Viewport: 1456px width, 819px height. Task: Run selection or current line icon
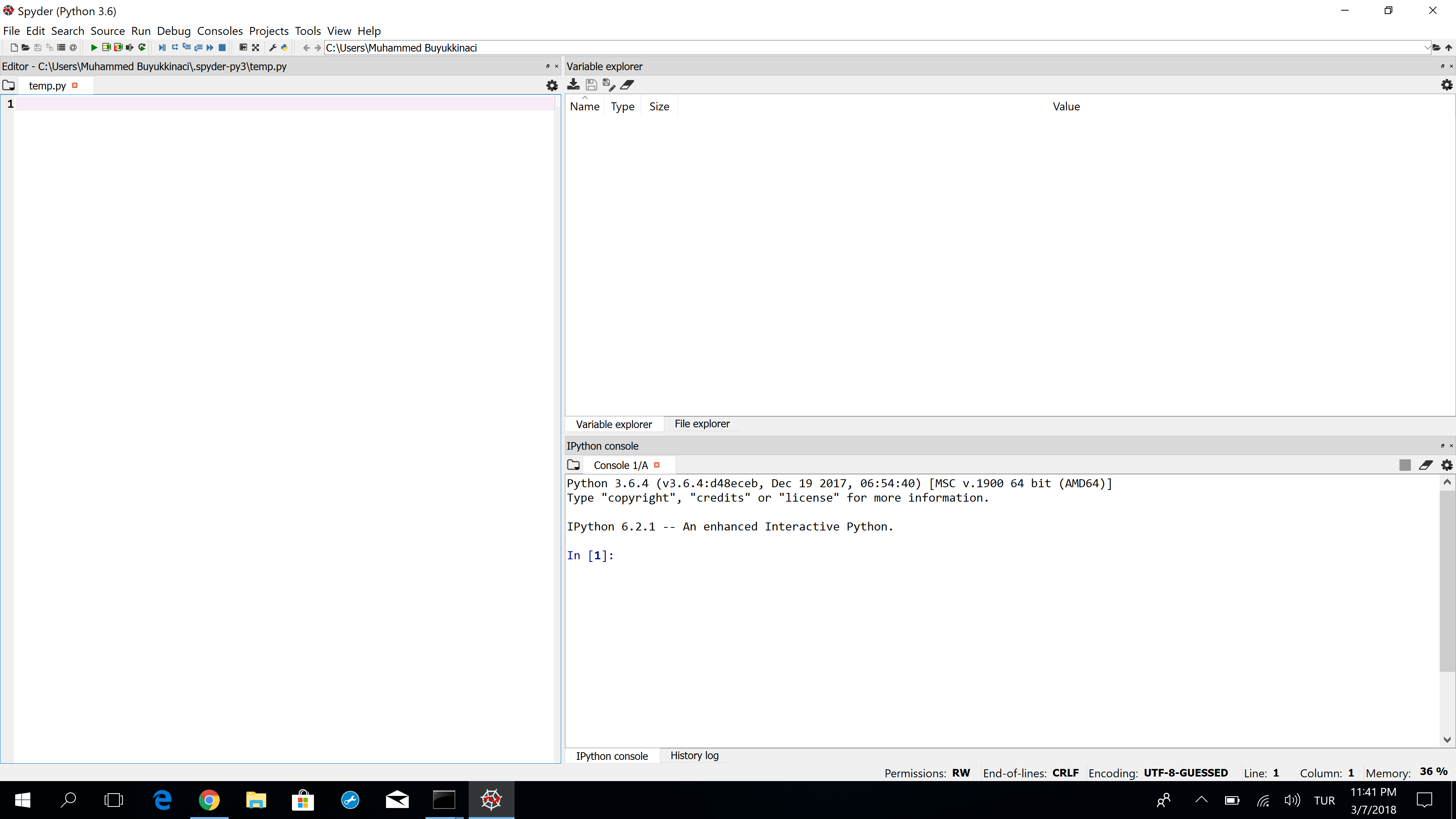129,48
